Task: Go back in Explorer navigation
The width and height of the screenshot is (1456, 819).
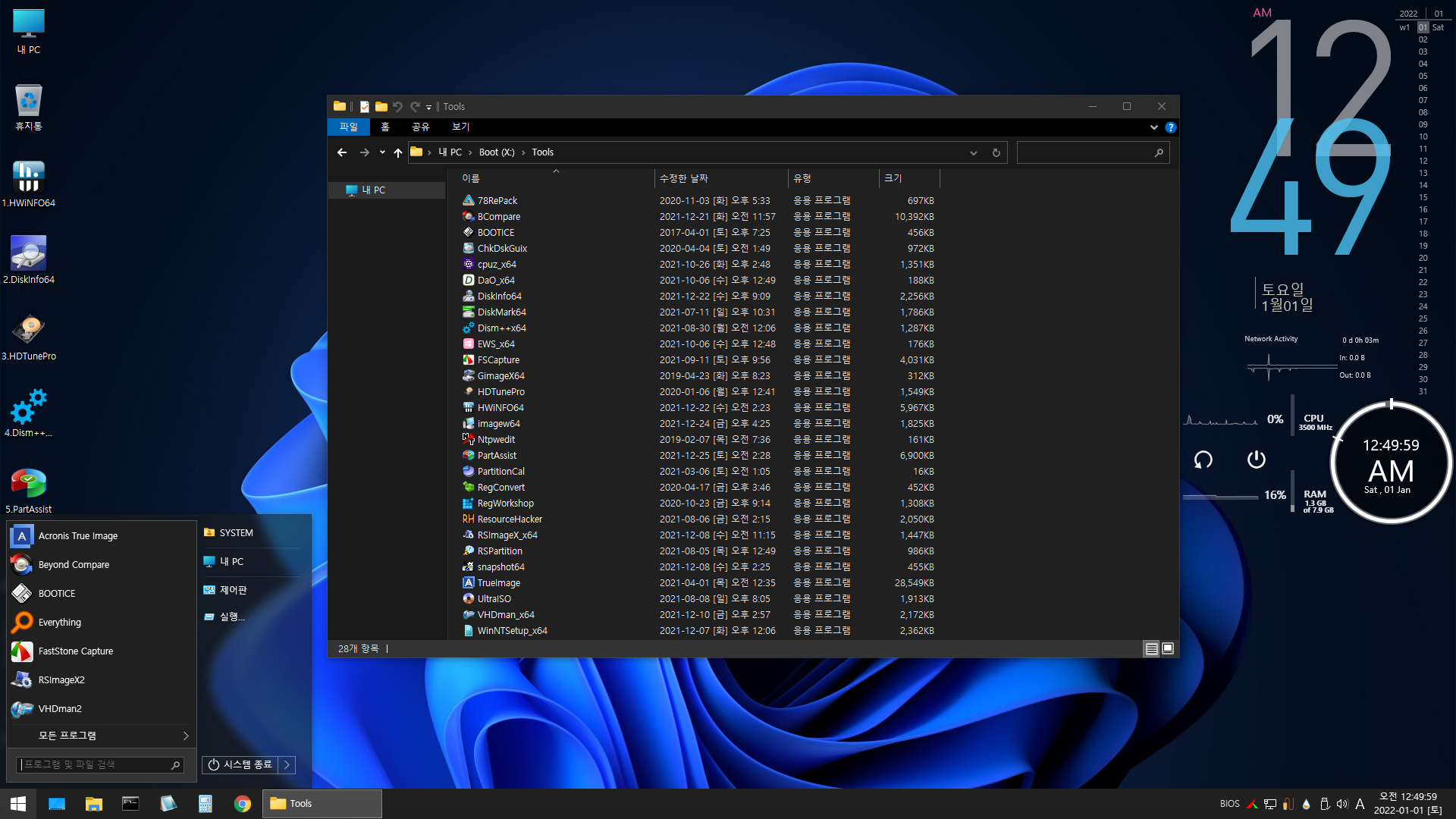Action: click(x=342, y=152)
